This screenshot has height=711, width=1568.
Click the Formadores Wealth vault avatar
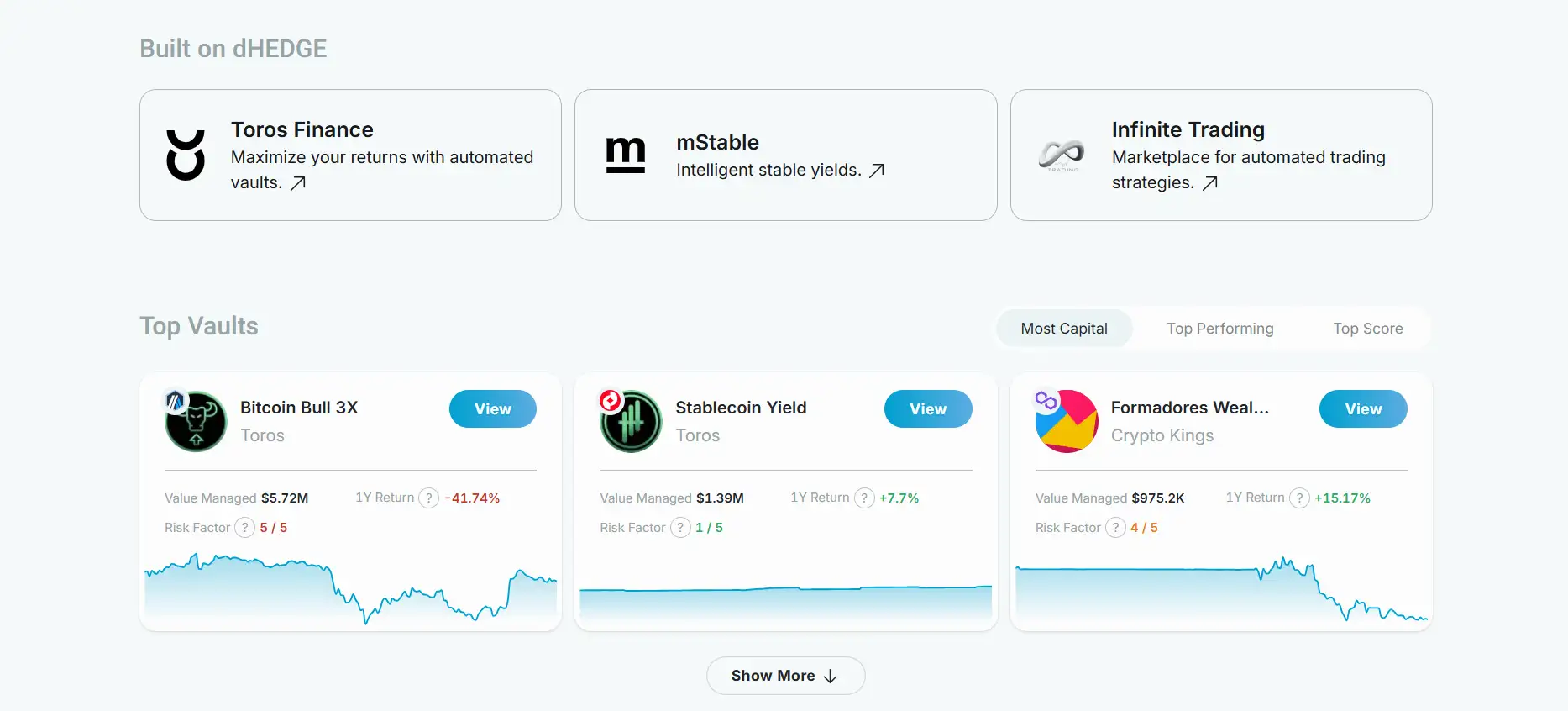coord(1067,421)
